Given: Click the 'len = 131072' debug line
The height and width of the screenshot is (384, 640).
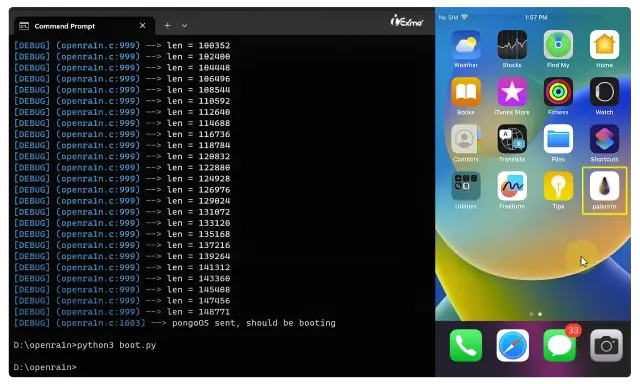Looking at the screenshot, I should coord(122,212).
